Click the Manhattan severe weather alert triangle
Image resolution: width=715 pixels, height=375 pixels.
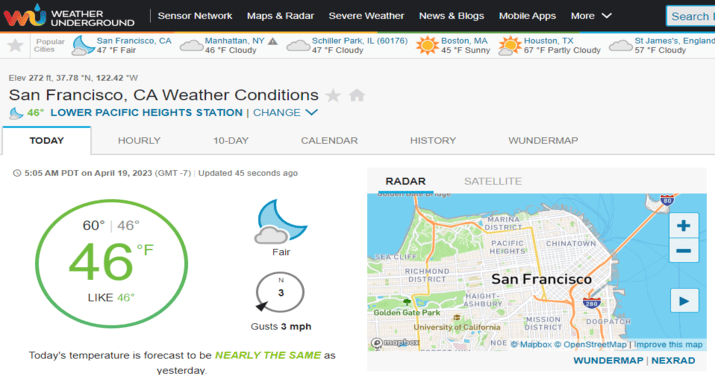[273, 41]
